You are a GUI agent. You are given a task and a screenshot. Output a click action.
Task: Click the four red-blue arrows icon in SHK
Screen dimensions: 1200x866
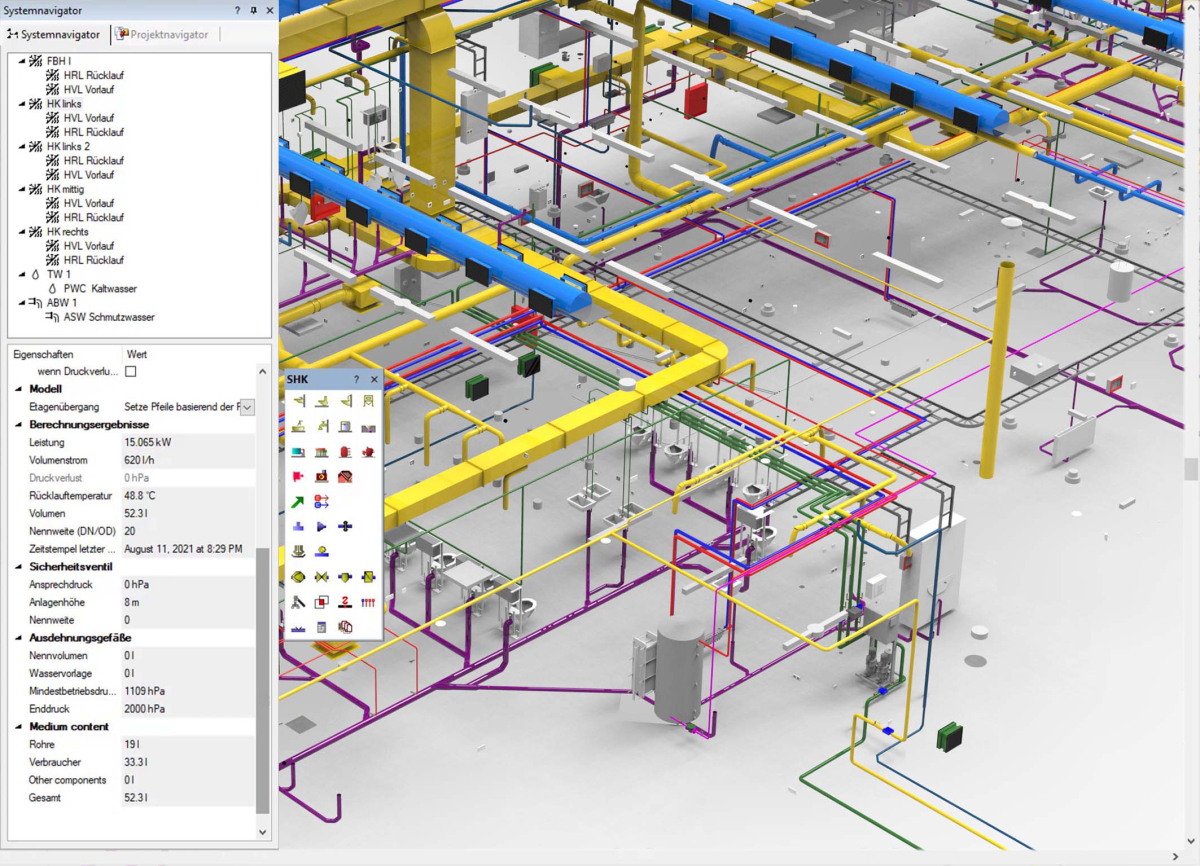coord(368,602)
